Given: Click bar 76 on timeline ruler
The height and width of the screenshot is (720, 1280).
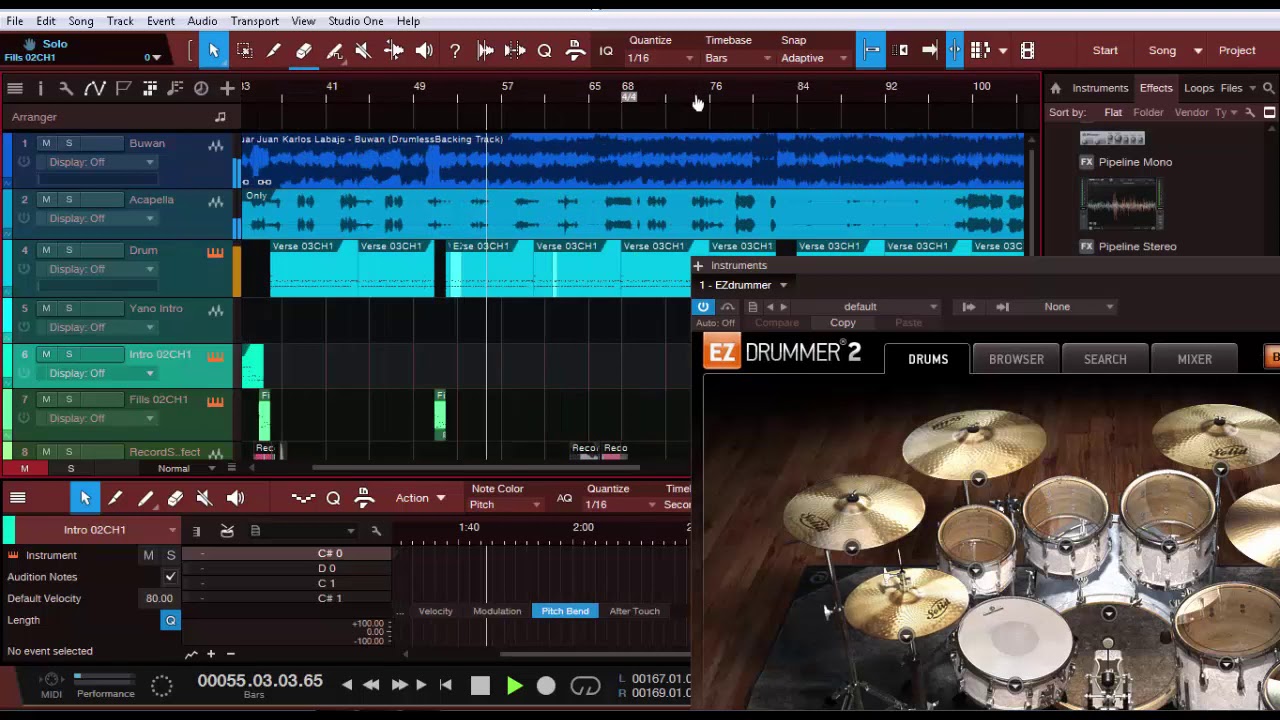Looking at the screenshot, I should (x=716, y=87).
